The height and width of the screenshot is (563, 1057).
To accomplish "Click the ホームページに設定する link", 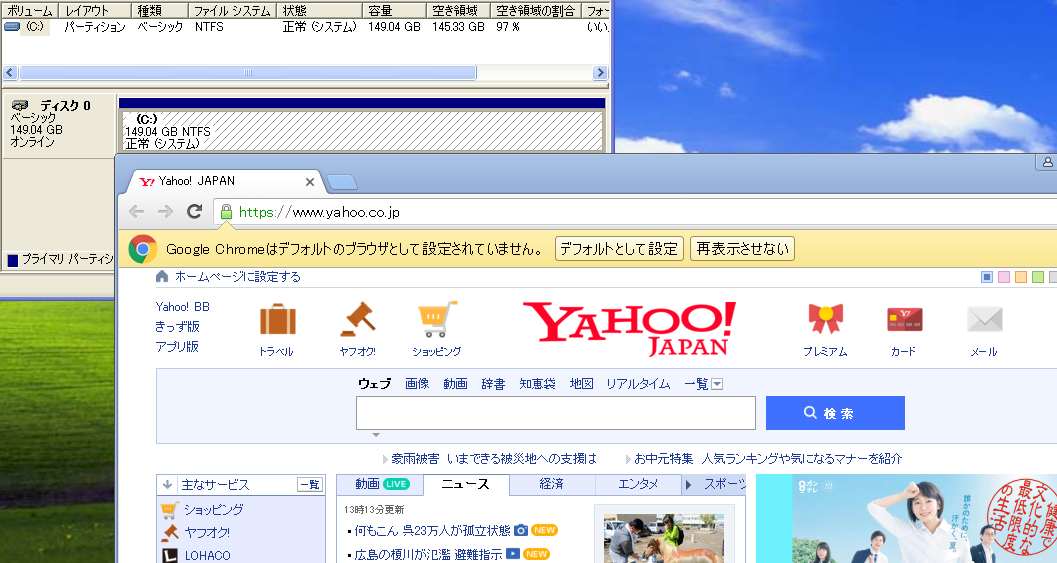I will pyautogui.click(x=238, y=276).
